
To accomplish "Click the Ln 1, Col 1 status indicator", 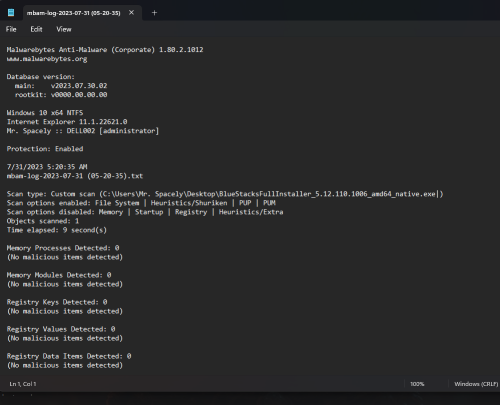I will coord(23,384).
